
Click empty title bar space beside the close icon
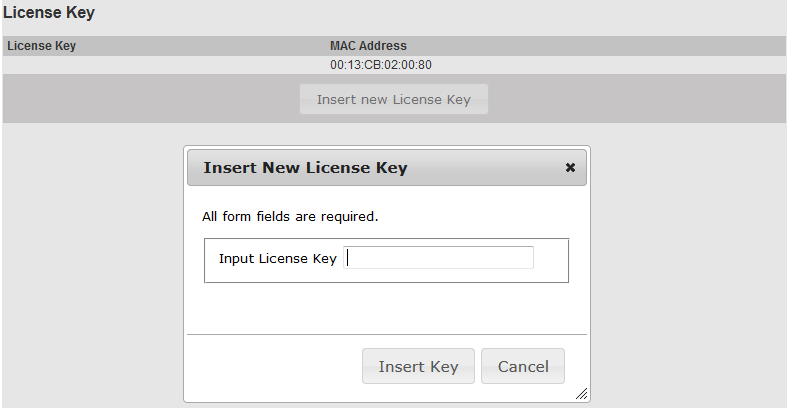[490, 168]
